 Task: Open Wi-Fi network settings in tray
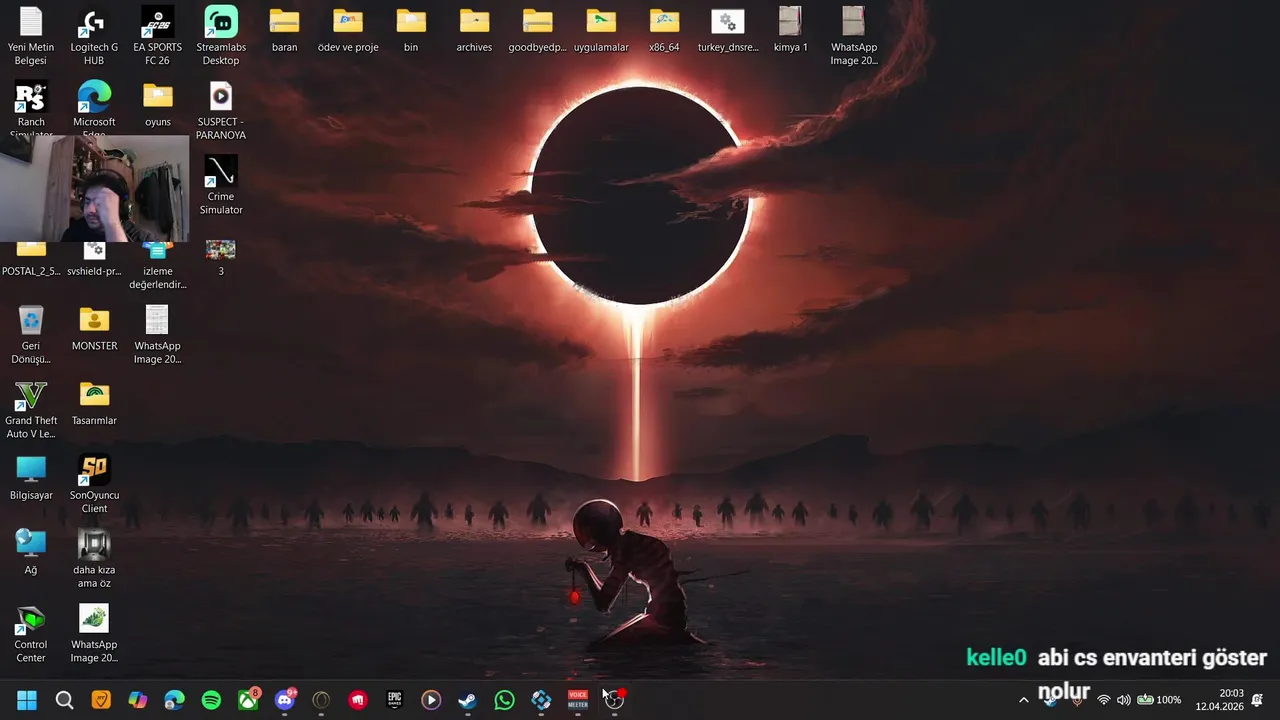tap(1104, 700)
